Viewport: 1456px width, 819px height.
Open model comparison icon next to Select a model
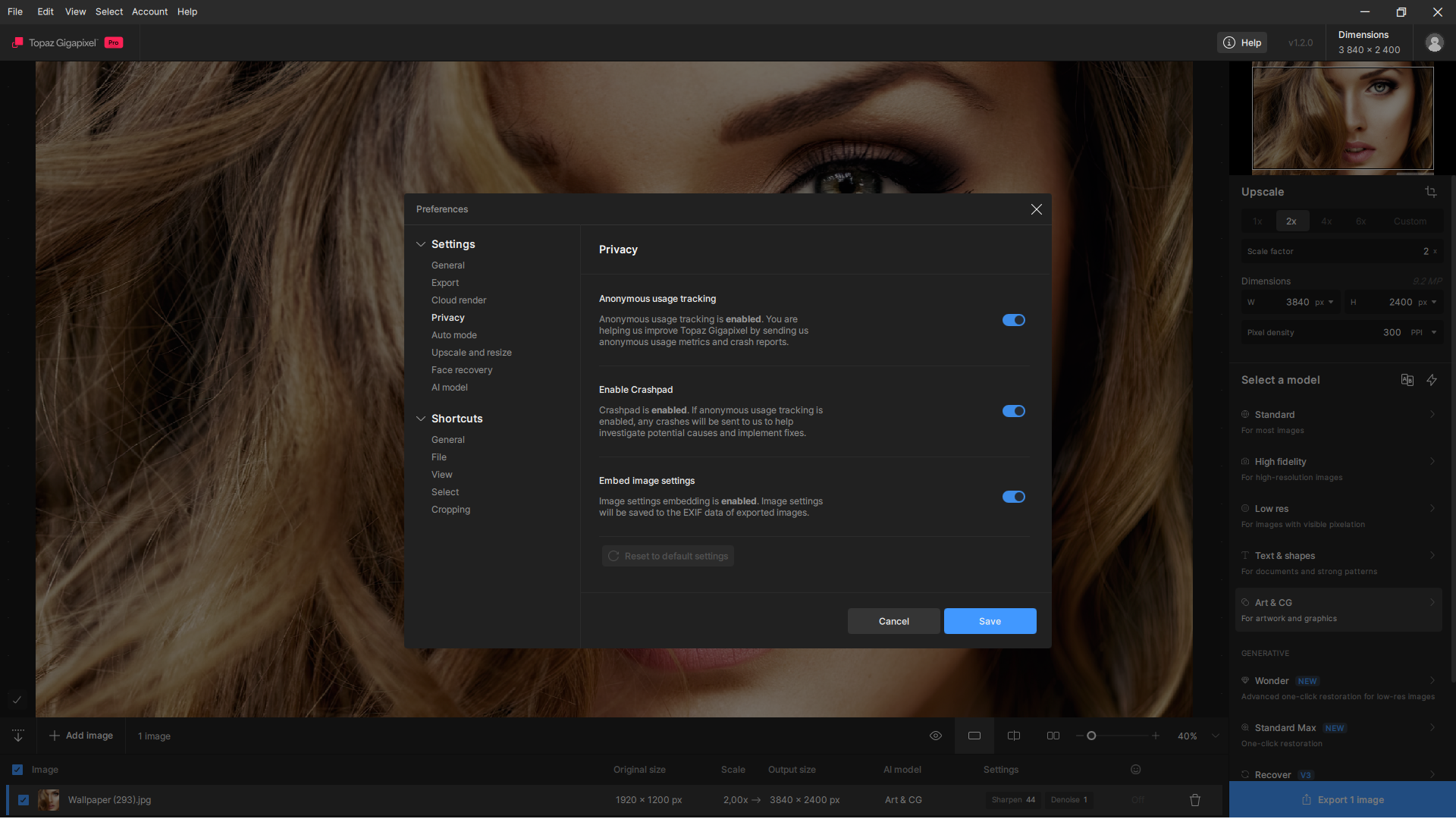[x=1407, y=380]
